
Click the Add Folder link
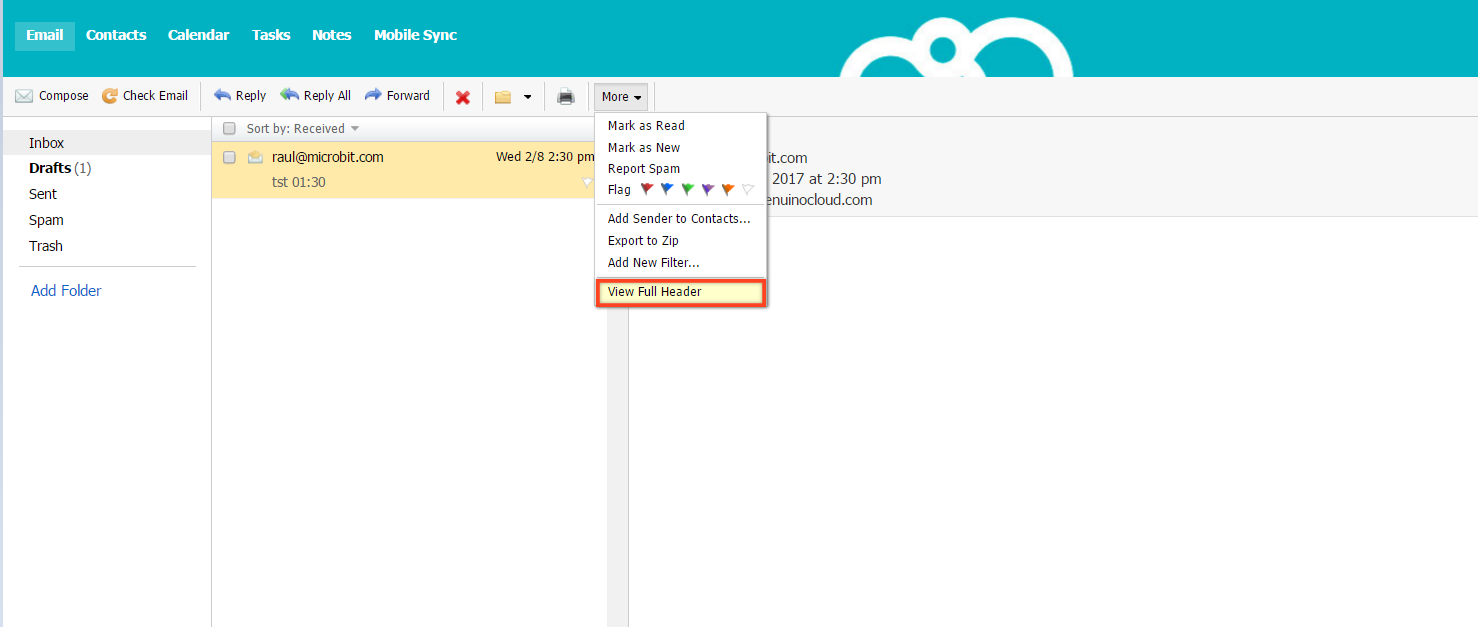point(66,291)
